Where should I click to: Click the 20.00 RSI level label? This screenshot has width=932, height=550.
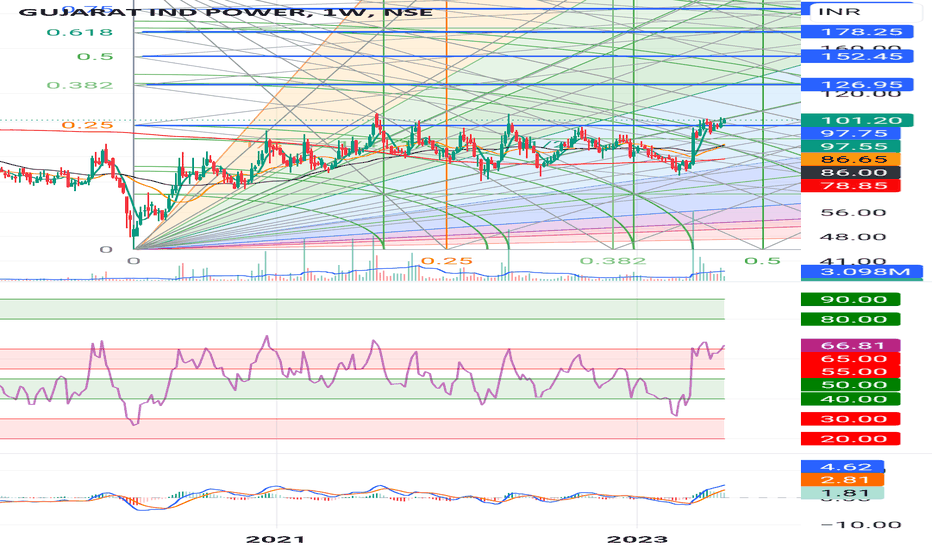851,439
